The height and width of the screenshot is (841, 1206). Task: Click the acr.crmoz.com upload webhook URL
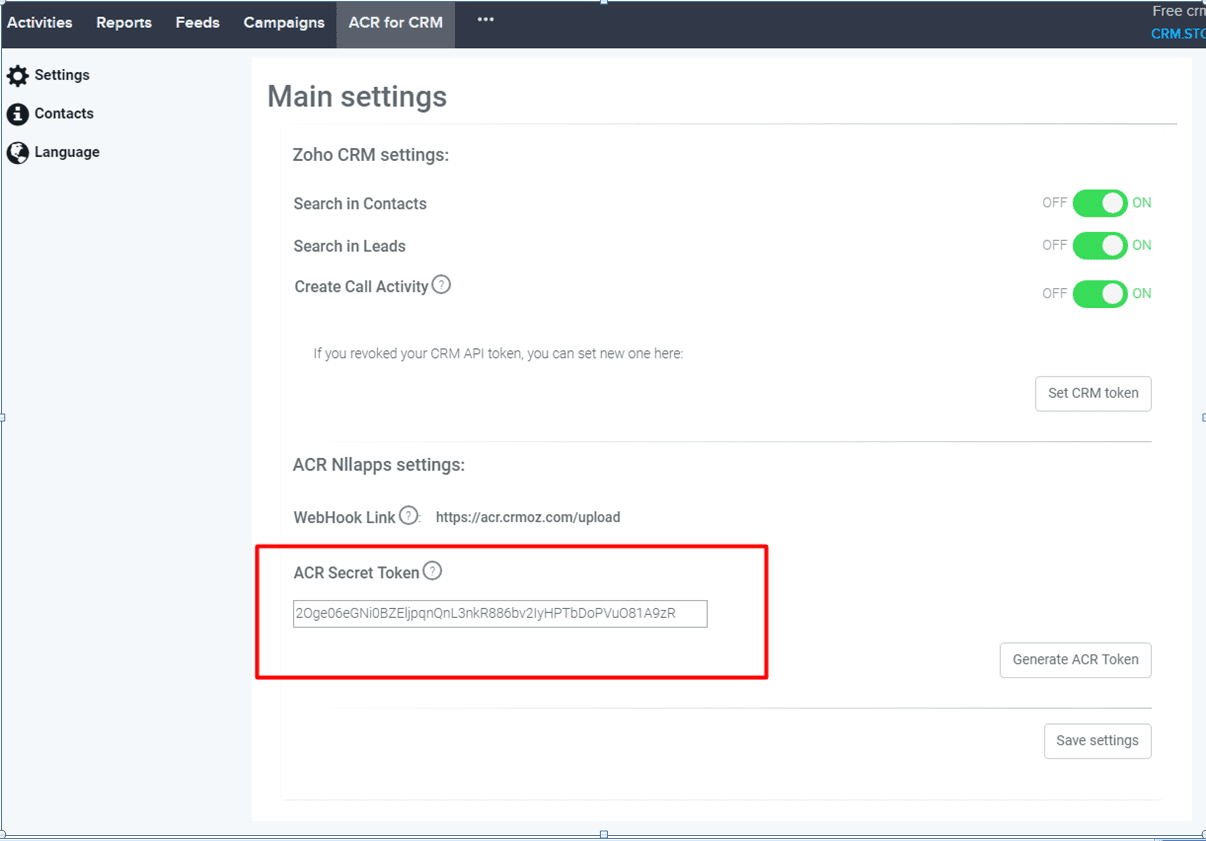click(528, 518)
